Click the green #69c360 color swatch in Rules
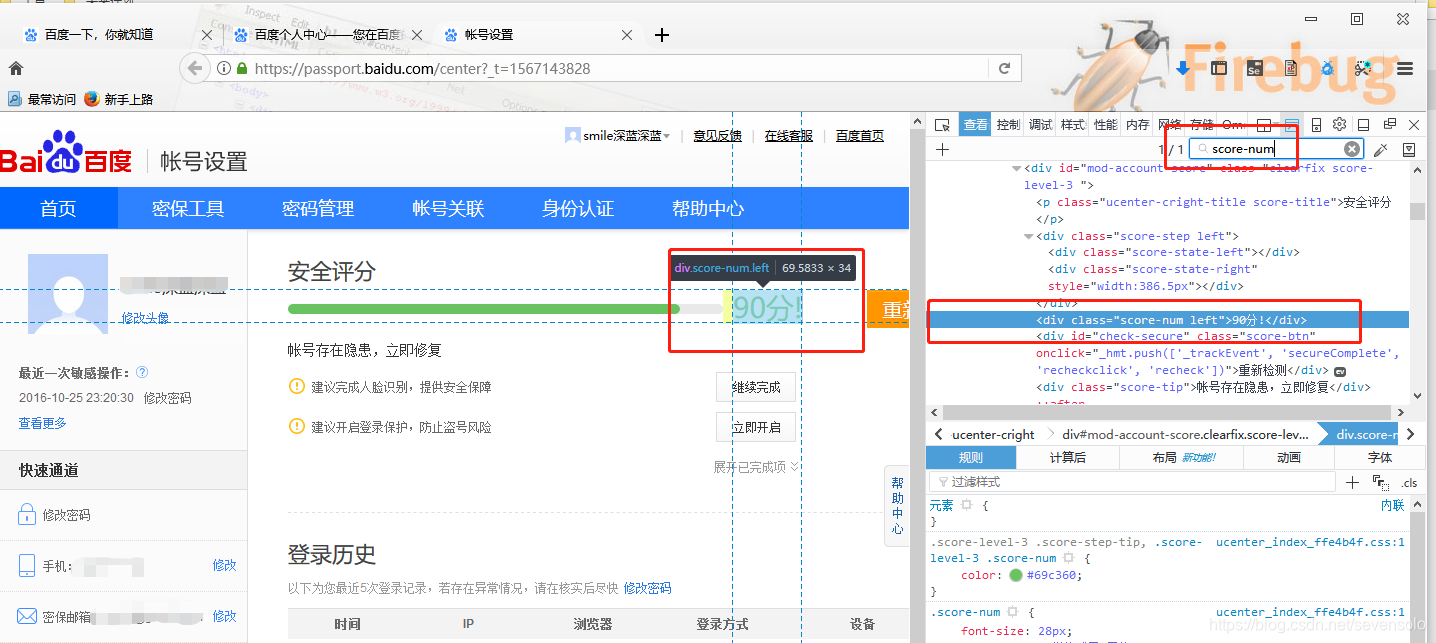The width and height of the screenshot is (1436, 643). 1015,575
